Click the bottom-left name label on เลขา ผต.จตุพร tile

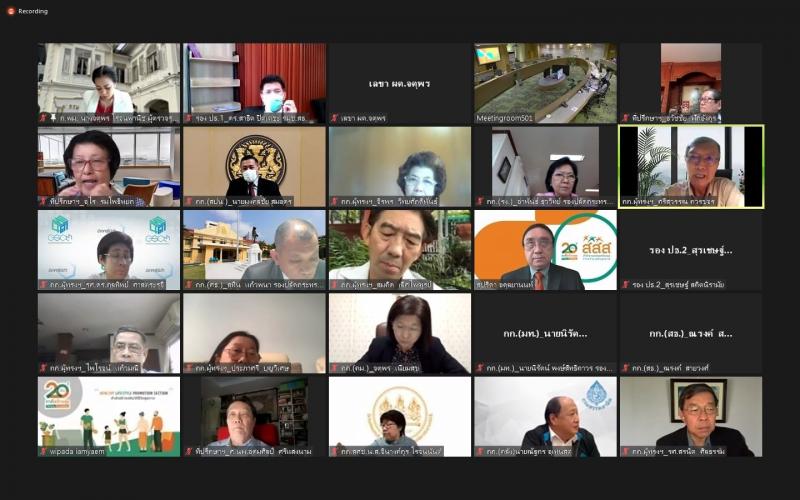pyautogui.click(x=363, y=118)
